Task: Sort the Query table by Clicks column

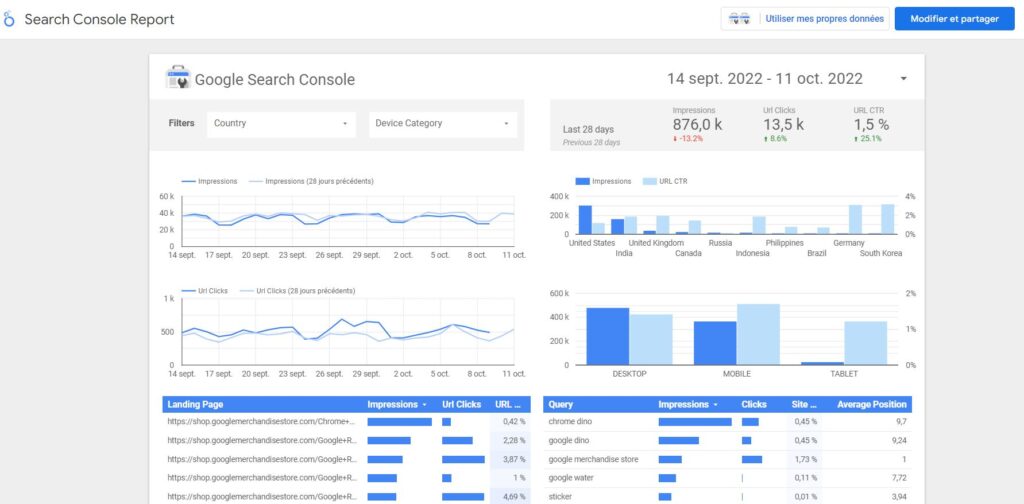Action: 753,405
